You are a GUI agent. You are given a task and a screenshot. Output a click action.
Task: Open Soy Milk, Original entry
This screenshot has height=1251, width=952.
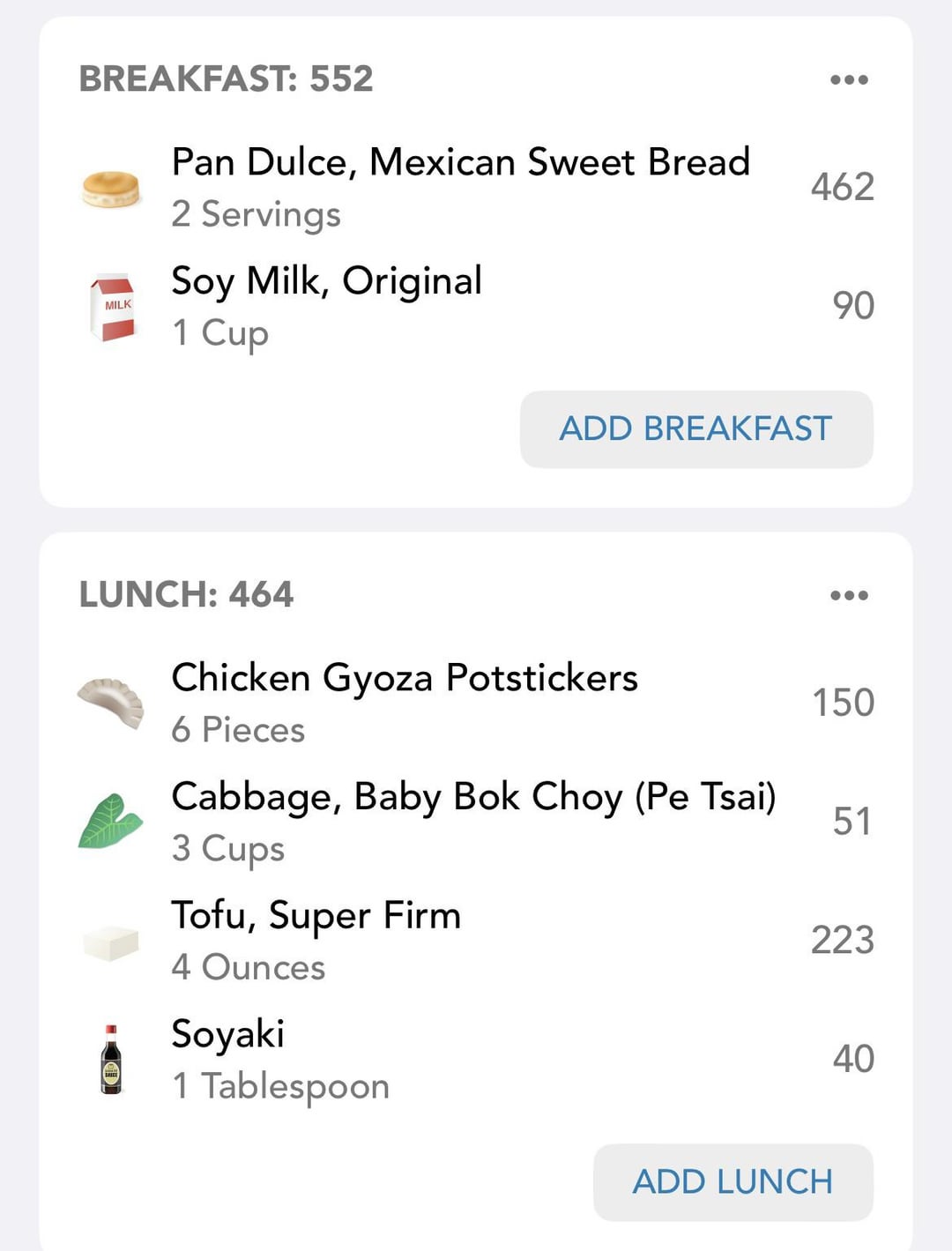pyautogui.click(x=477, y=307)
